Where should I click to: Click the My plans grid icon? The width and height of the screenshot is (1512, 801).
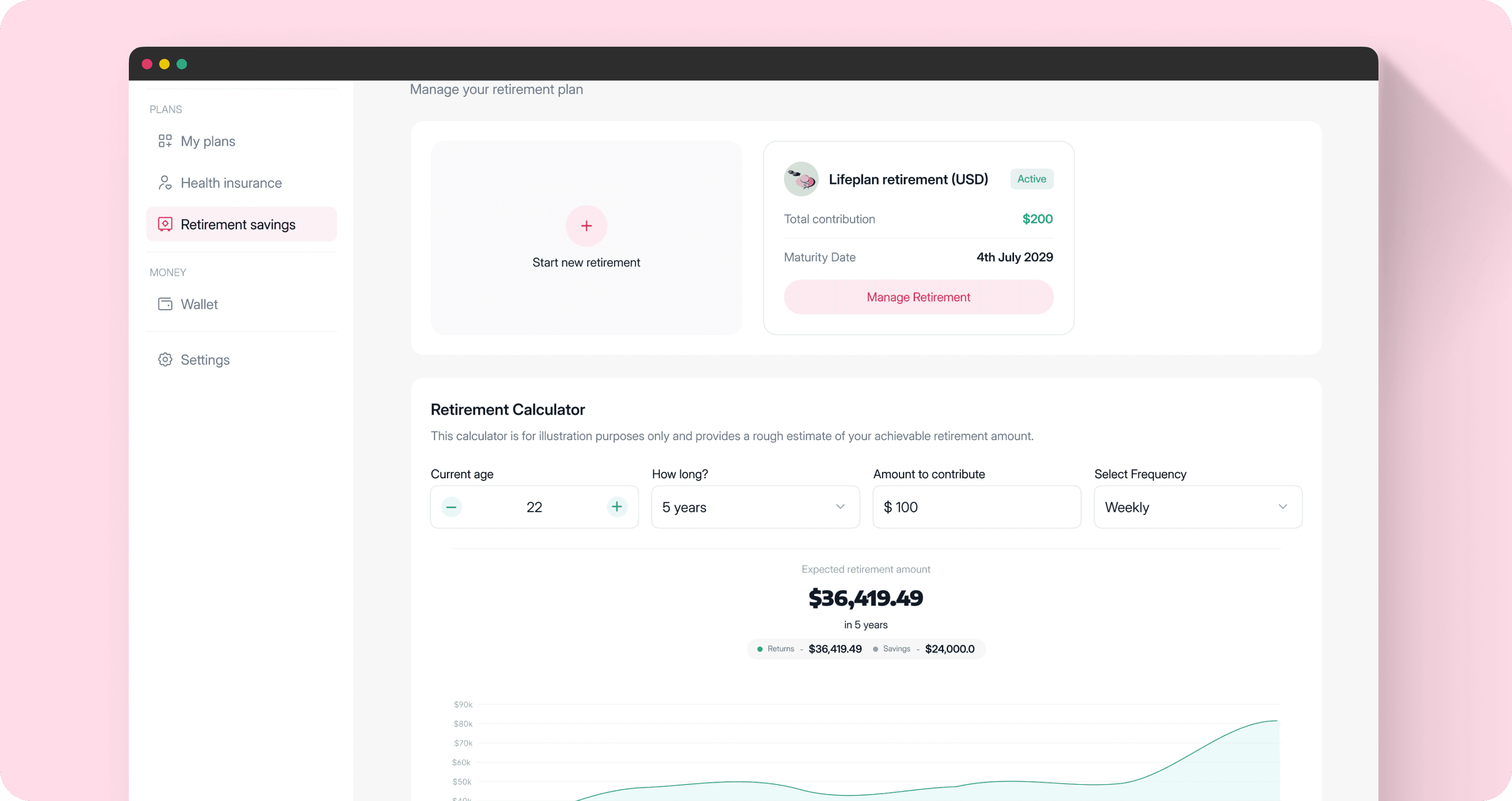click(165, 141)
